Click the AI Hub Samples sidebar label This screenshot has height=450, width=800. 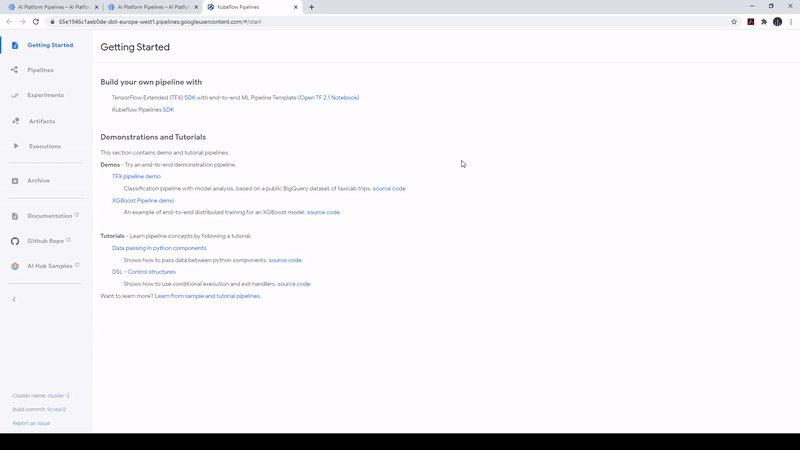coord(49,266)
